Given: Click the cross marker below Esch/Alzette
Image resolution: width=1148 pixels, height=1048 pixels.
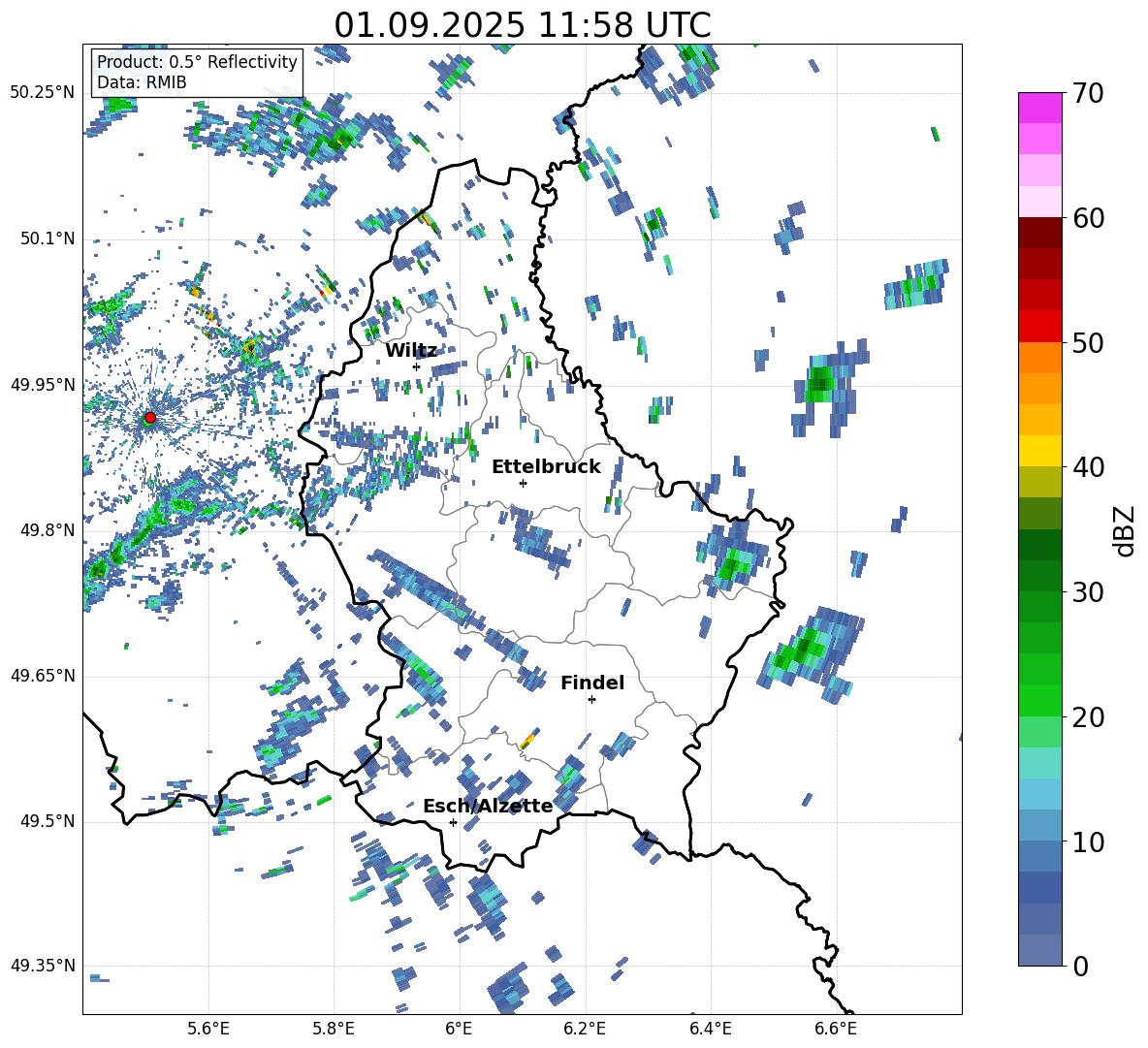Looking at the screenshot, I should (x=453, y=822).
